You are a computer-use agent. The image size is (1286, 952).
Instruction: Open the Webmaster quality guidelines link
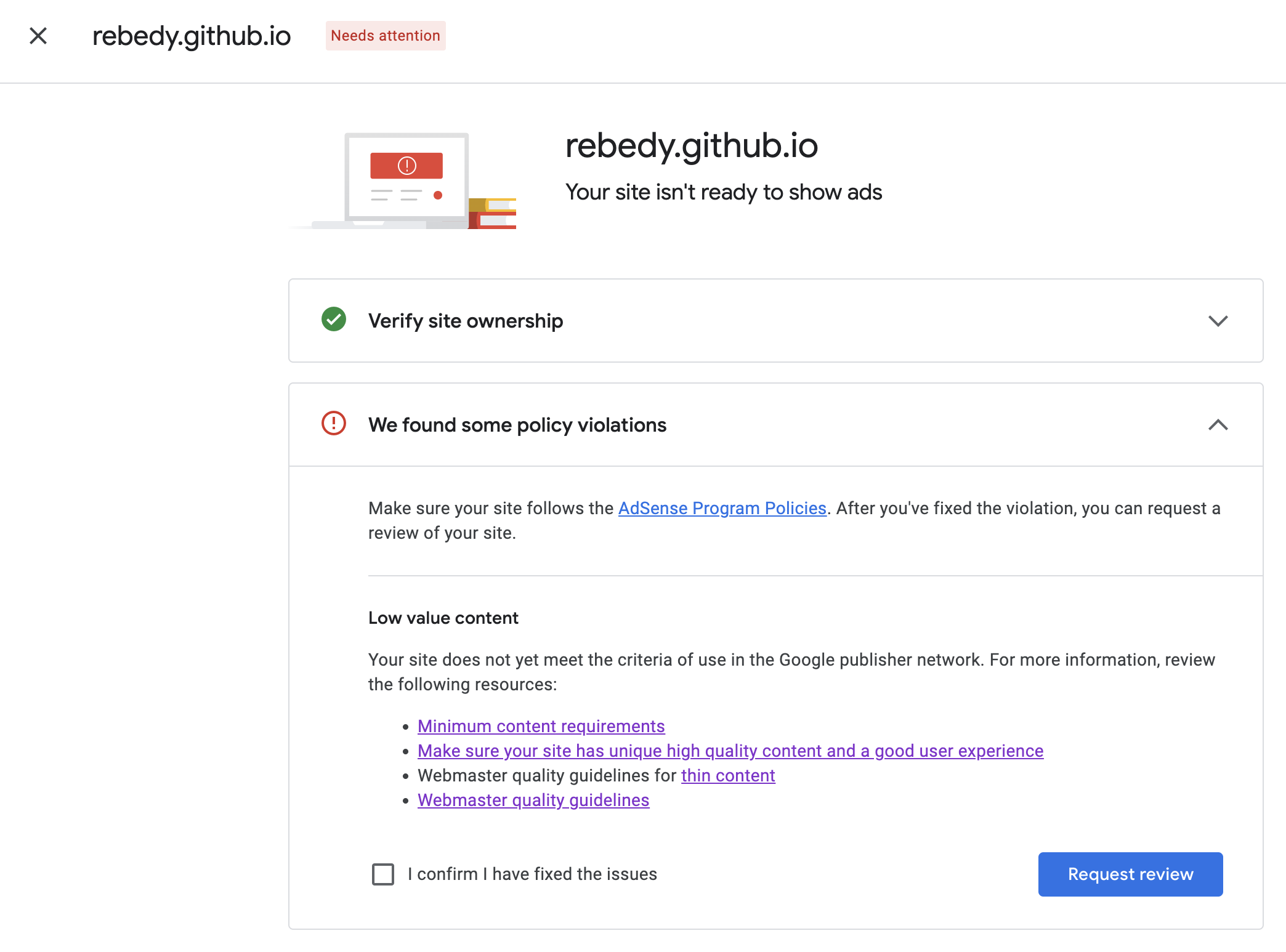click(x=533, y=800)
